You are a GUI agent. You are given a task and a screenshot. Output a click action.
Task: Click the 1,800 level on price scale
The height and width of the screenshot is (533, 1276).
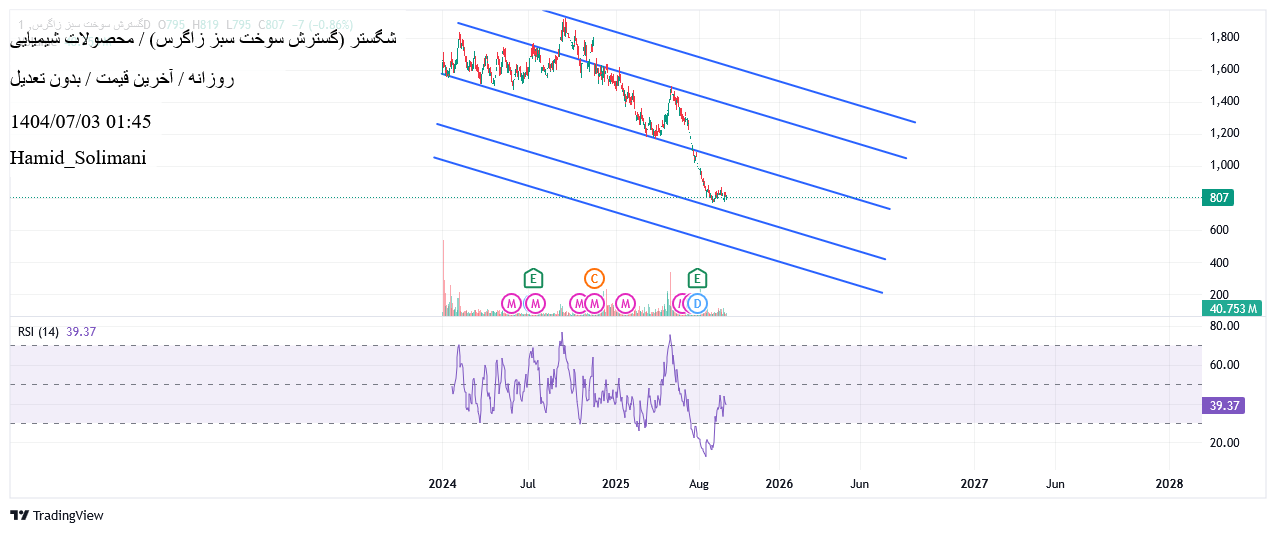(x=1224, y=37)
